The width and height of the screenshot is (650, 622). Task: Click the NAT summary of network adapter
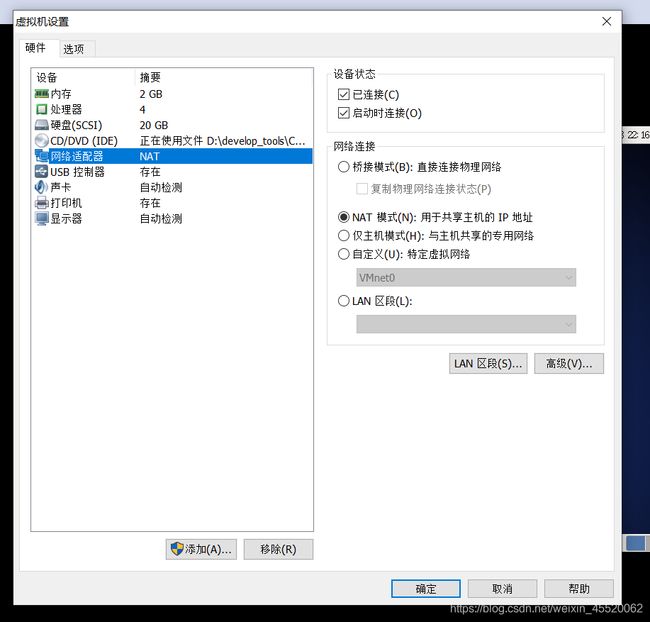pyautogui.click(x=150, y=156)
